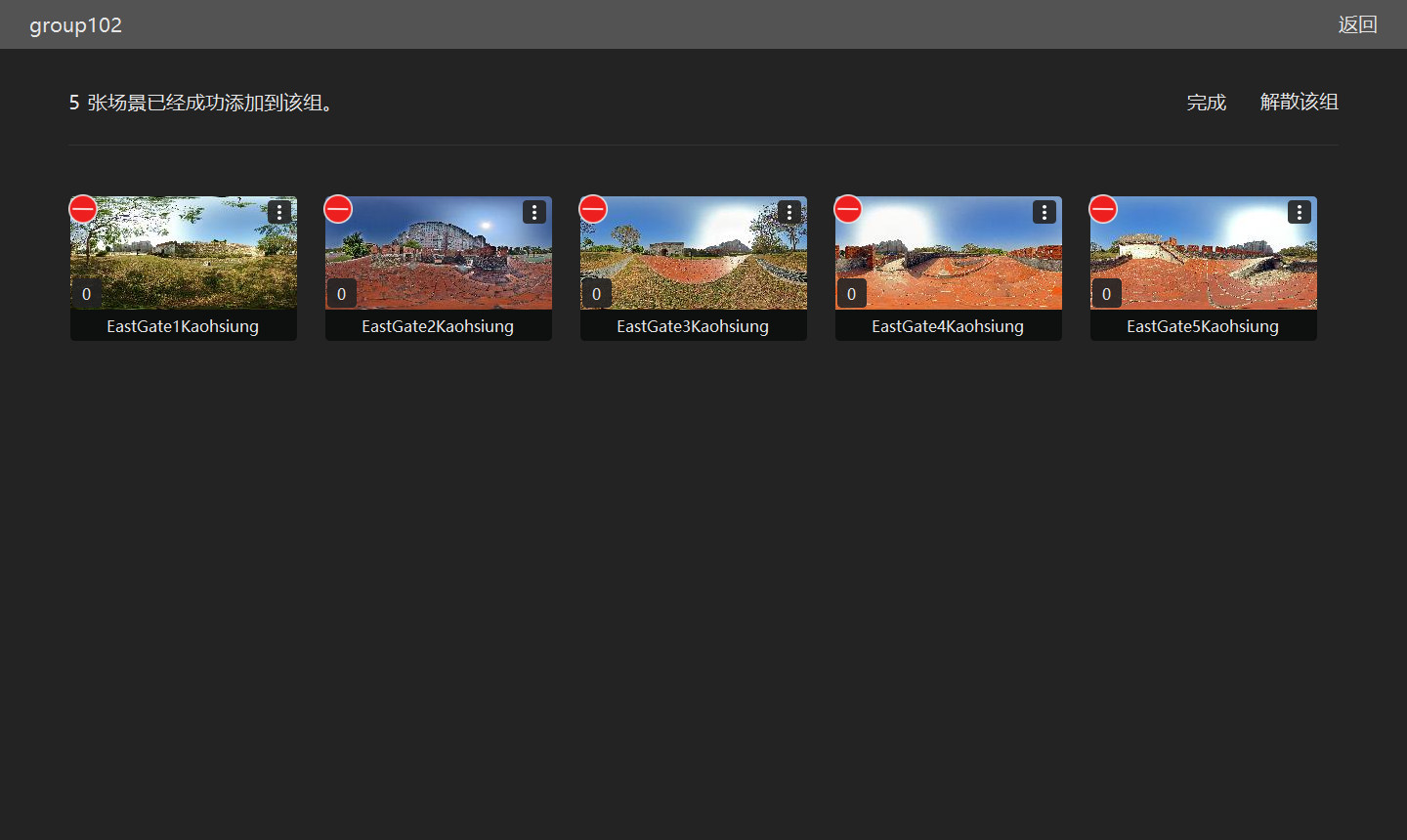Remove EastGate4Kaohsiung scene from the group
1407x840 pixels.
(x=848, y=209)
